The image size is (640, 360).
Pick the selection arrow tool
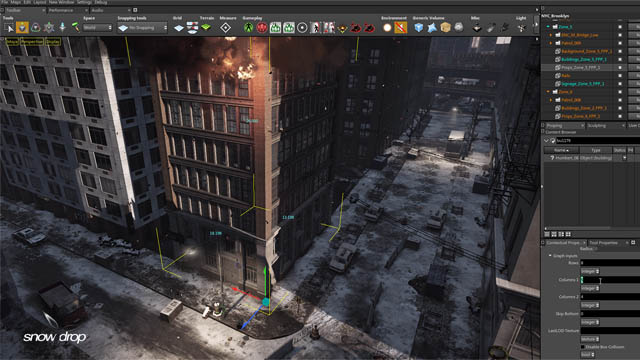click(x=9, y=28)
